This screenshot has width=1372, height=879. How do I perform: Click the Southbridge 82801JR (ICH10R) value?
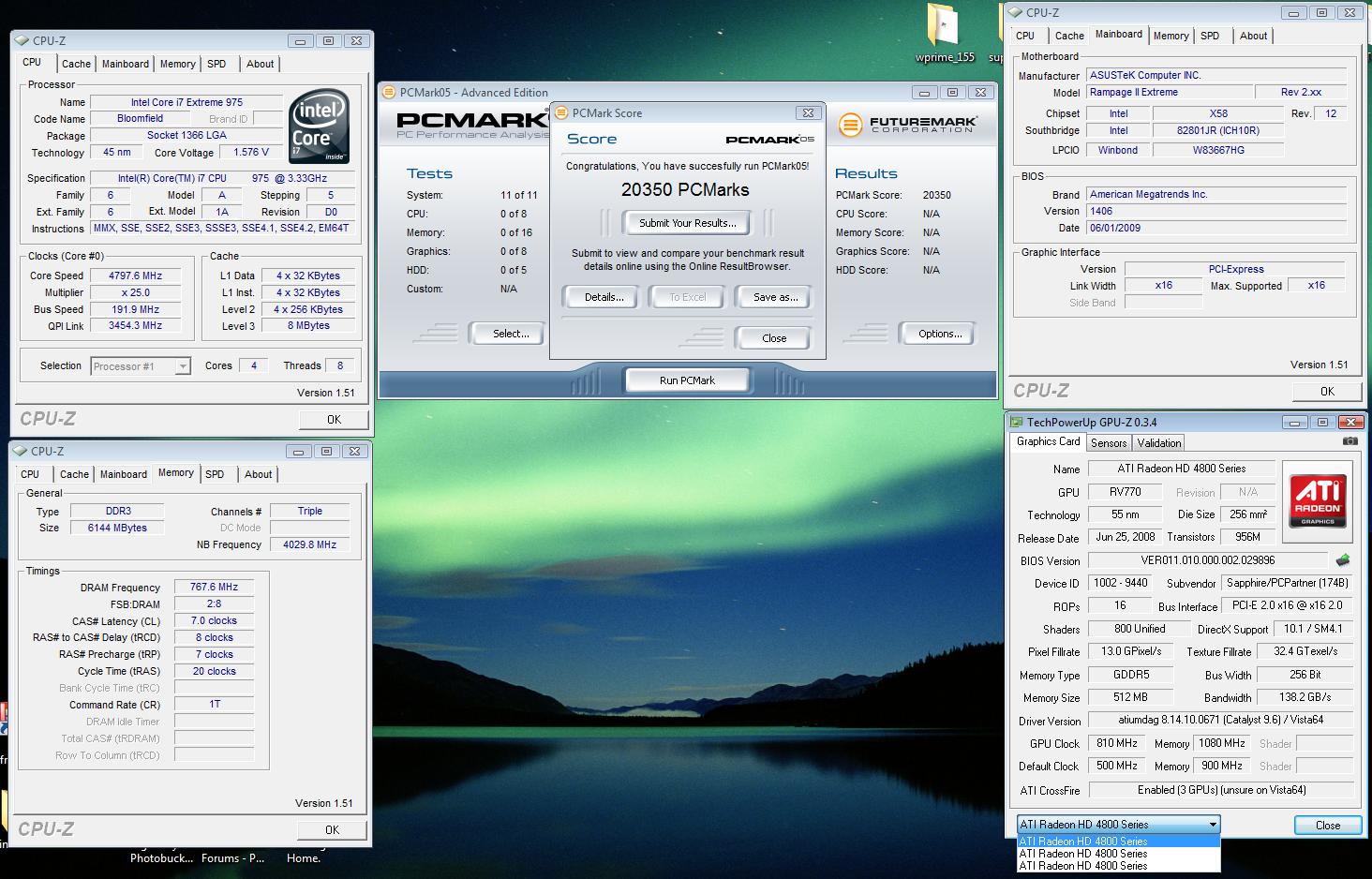1218,130
